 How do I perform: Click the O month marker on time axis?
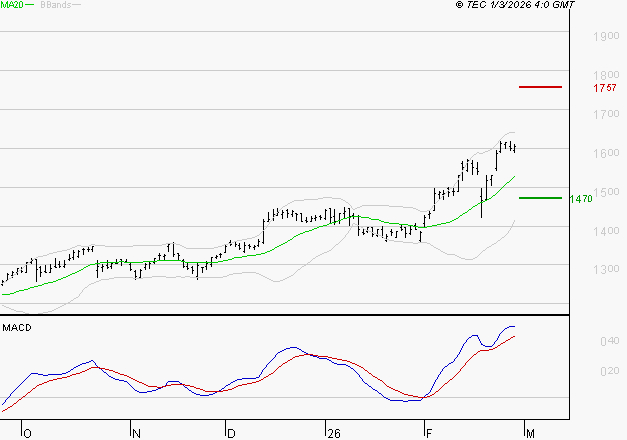[28, 434]
